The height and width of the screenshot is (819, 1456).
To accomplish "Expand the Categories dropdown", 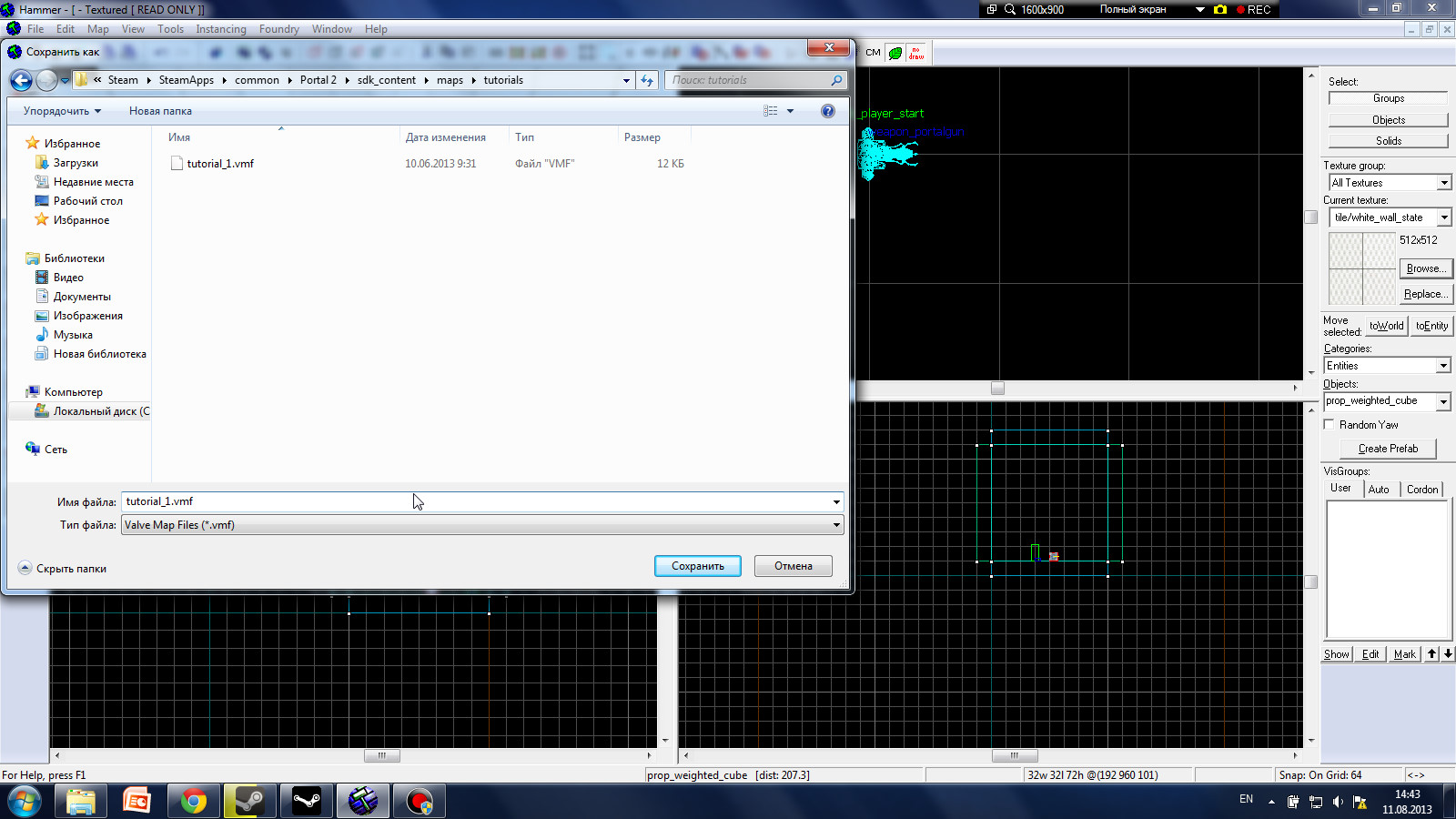I will [1443, 366].
